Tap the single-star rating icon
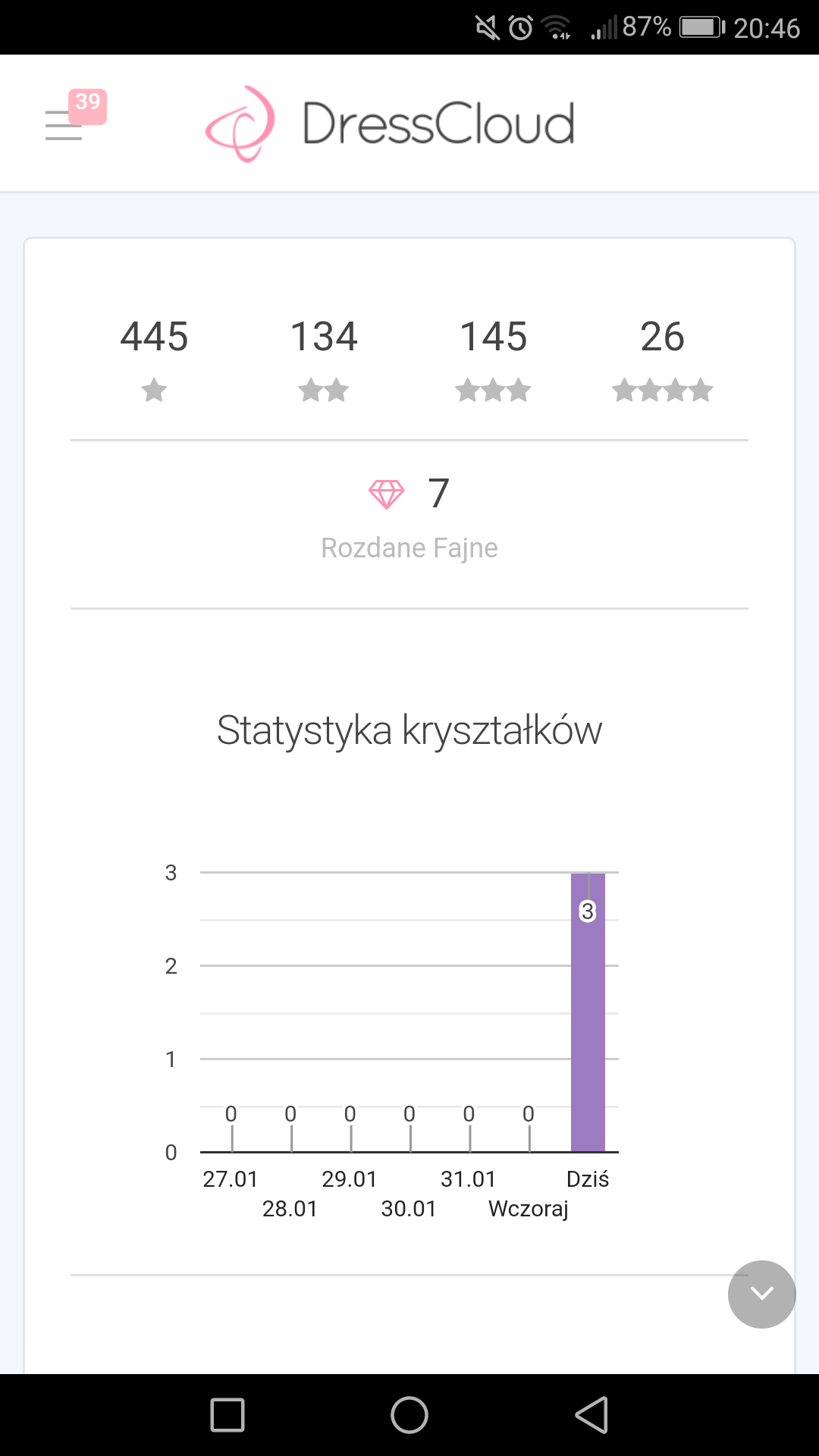Image resolution: width=819 pixels, height=1456 pixels. pyautogui.click(x=154, y=391)
